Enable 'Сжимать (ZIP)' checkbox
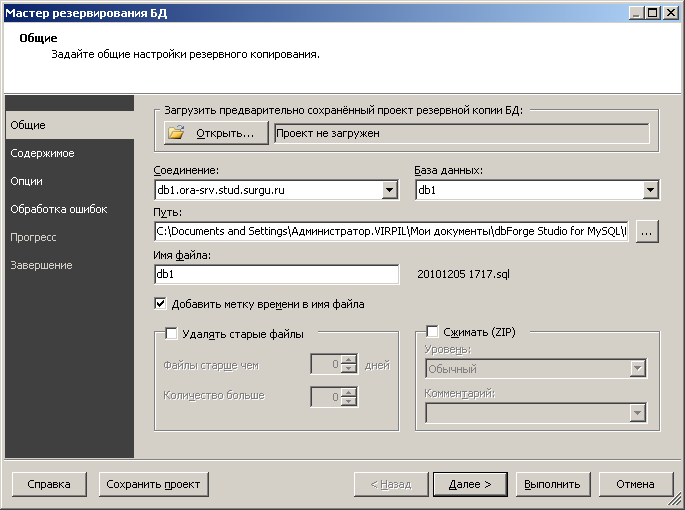This screenshot has width=685, height=510. 432,332
